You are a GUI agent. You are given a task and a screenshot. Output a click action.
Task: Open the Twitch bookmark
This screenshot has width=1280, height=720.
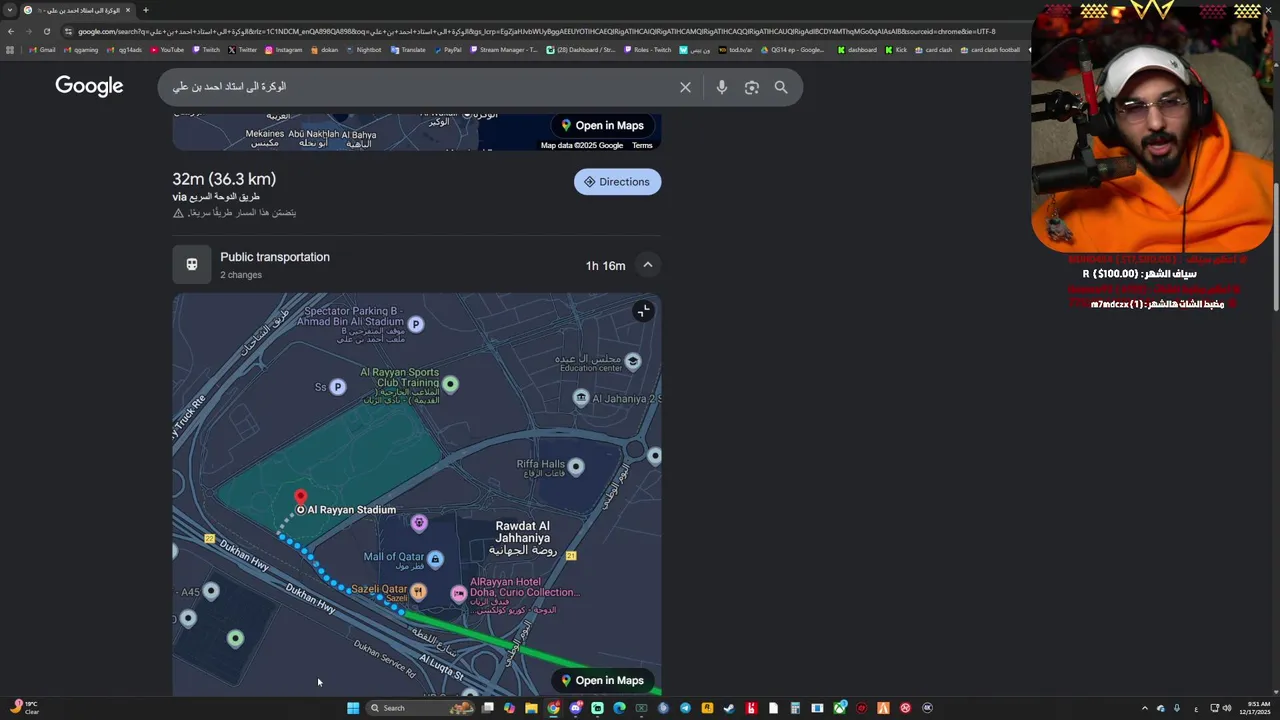pyautogui.click(x=206, y=50)
